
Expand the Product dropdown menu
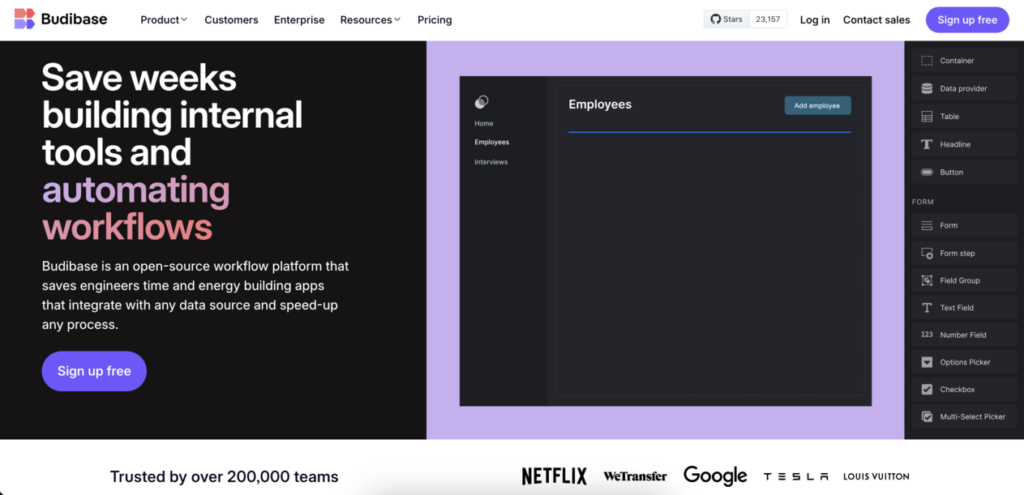coord(164,20)
